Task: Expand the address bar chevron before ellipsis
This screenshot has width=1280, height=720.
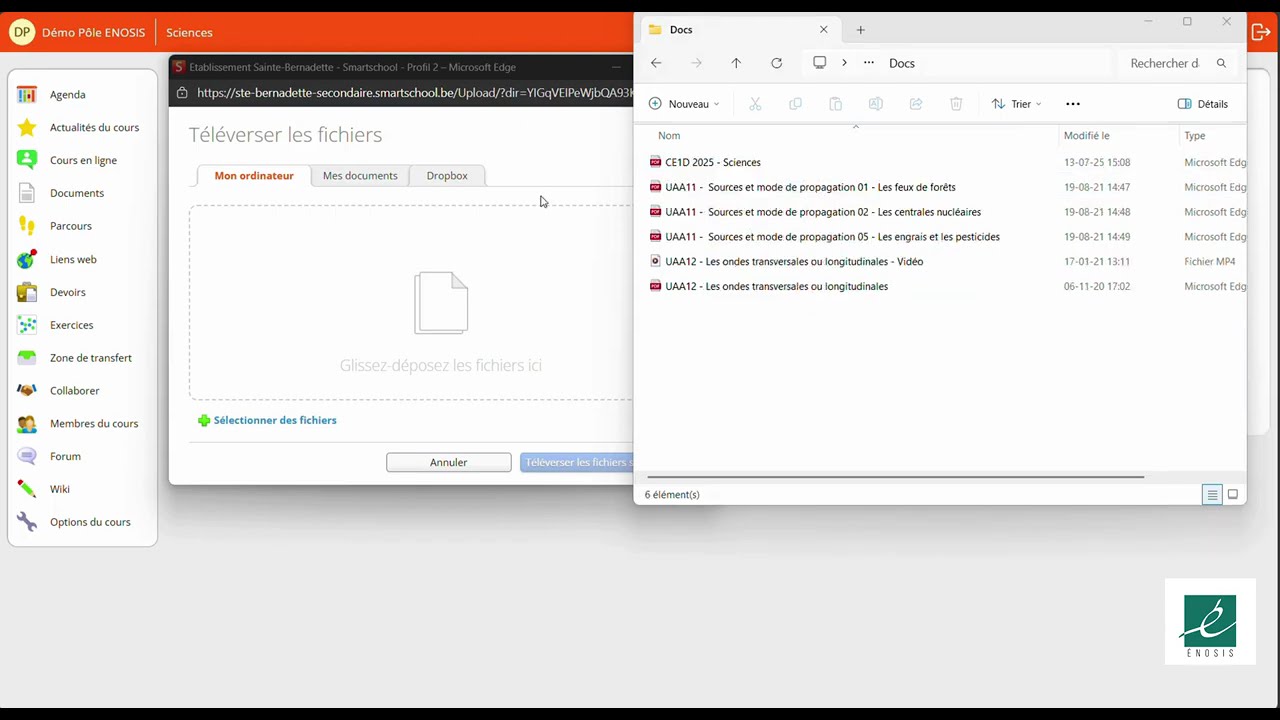Action: [x=844, y=63]
